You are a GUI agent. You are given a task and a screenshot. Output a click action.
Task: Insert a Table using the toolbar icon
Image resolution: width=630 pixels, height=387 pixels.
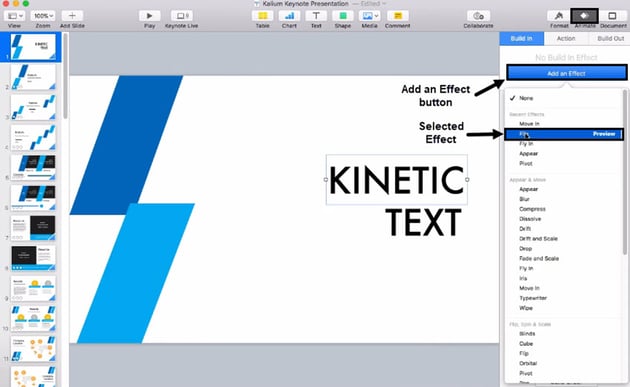[x=262, y=16]
